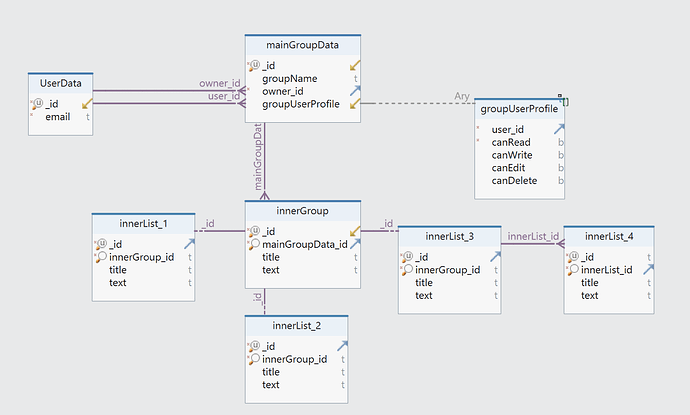Click the Ary label on dashed connector
The height and width of the screenshot is (415, 690).
point(461,96)
